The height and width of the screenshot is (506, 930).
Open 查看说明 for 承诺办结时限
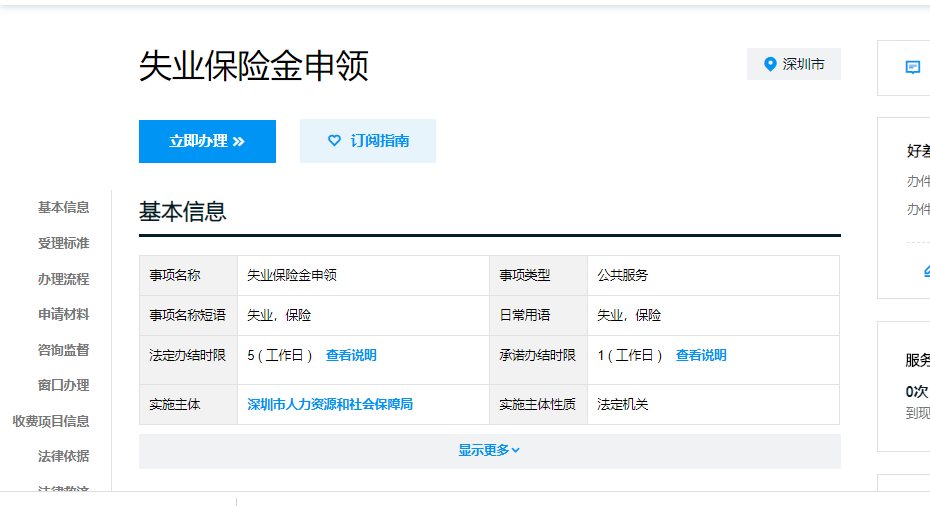pos(701,355)
